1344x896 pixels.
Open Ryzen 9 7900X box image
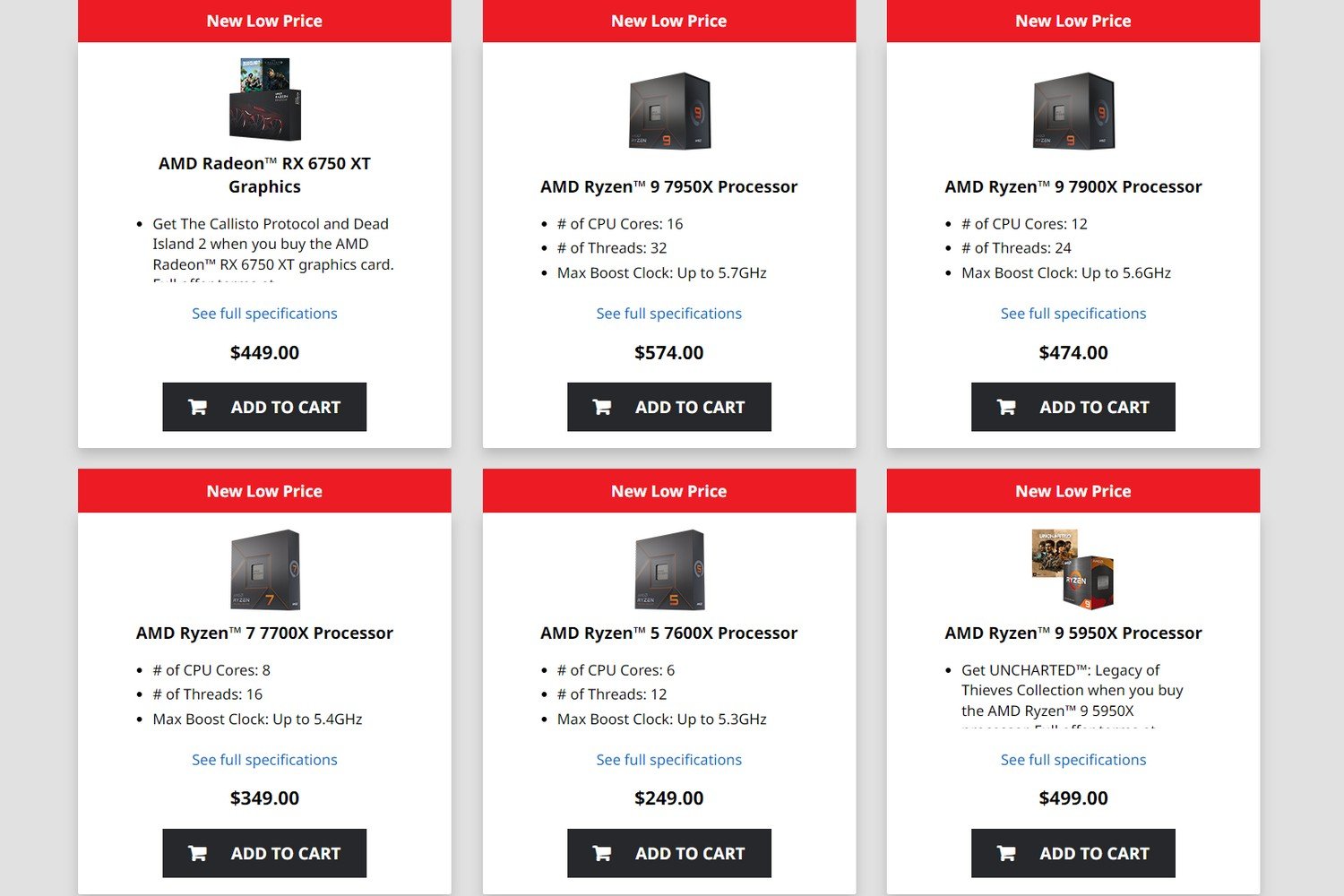pos(1073,111)
